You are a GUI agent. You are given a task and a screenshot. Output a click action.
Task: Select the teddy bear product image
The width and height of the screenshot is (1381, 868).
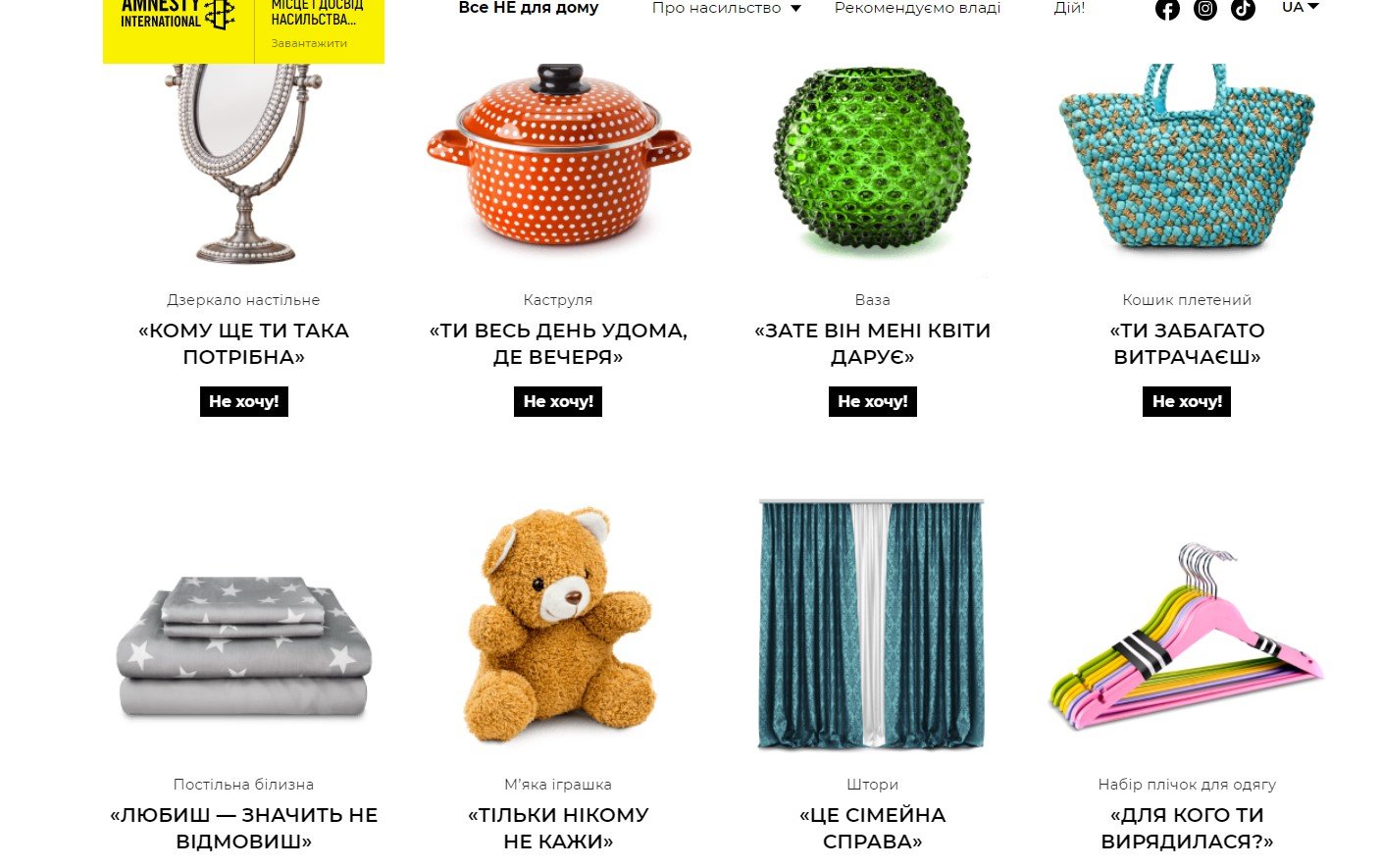tap(558, 625)
